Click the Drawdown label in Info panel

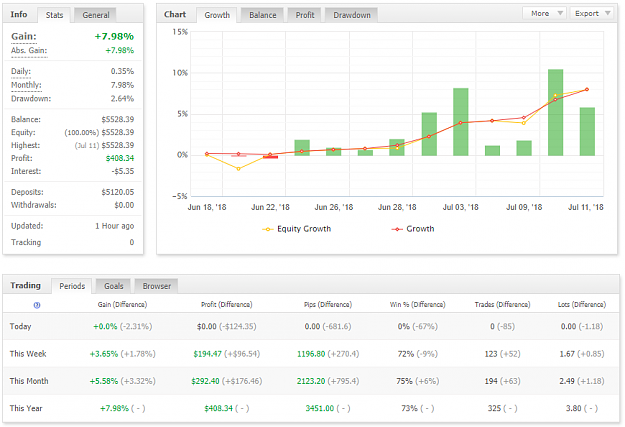31,98
